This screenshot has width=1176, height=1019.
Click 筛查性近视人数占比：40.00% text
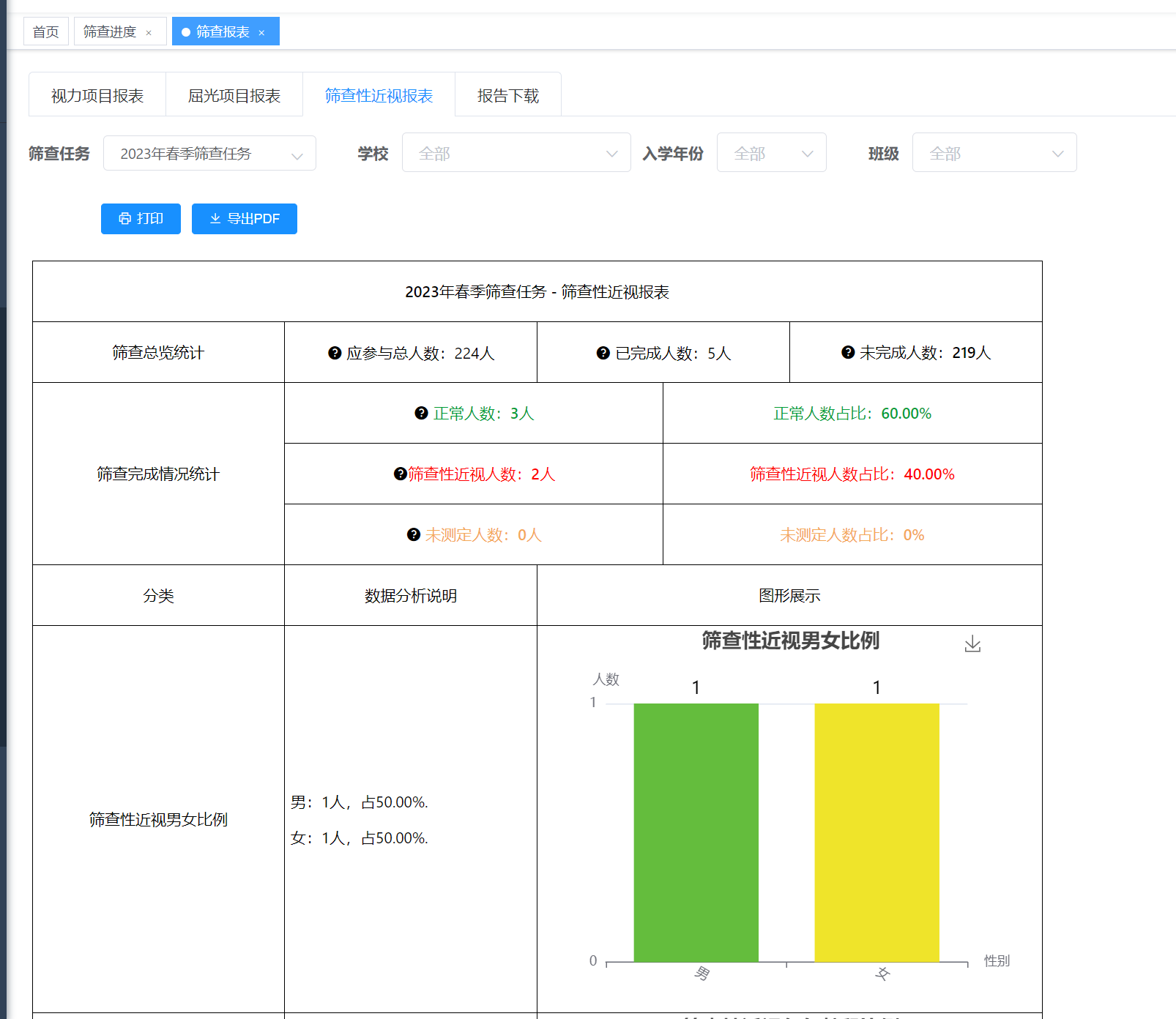click(x=852, y=474)
